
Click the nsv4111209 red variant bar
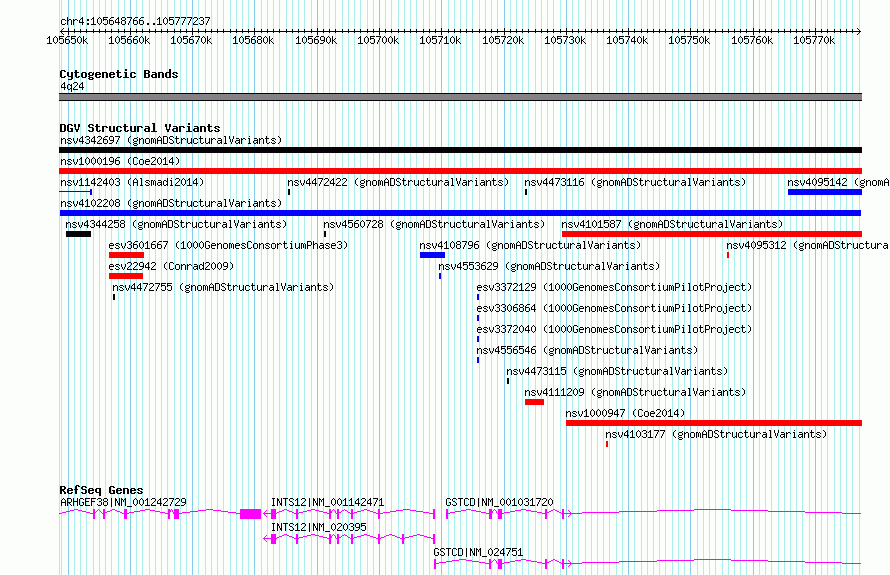(534, 402)
